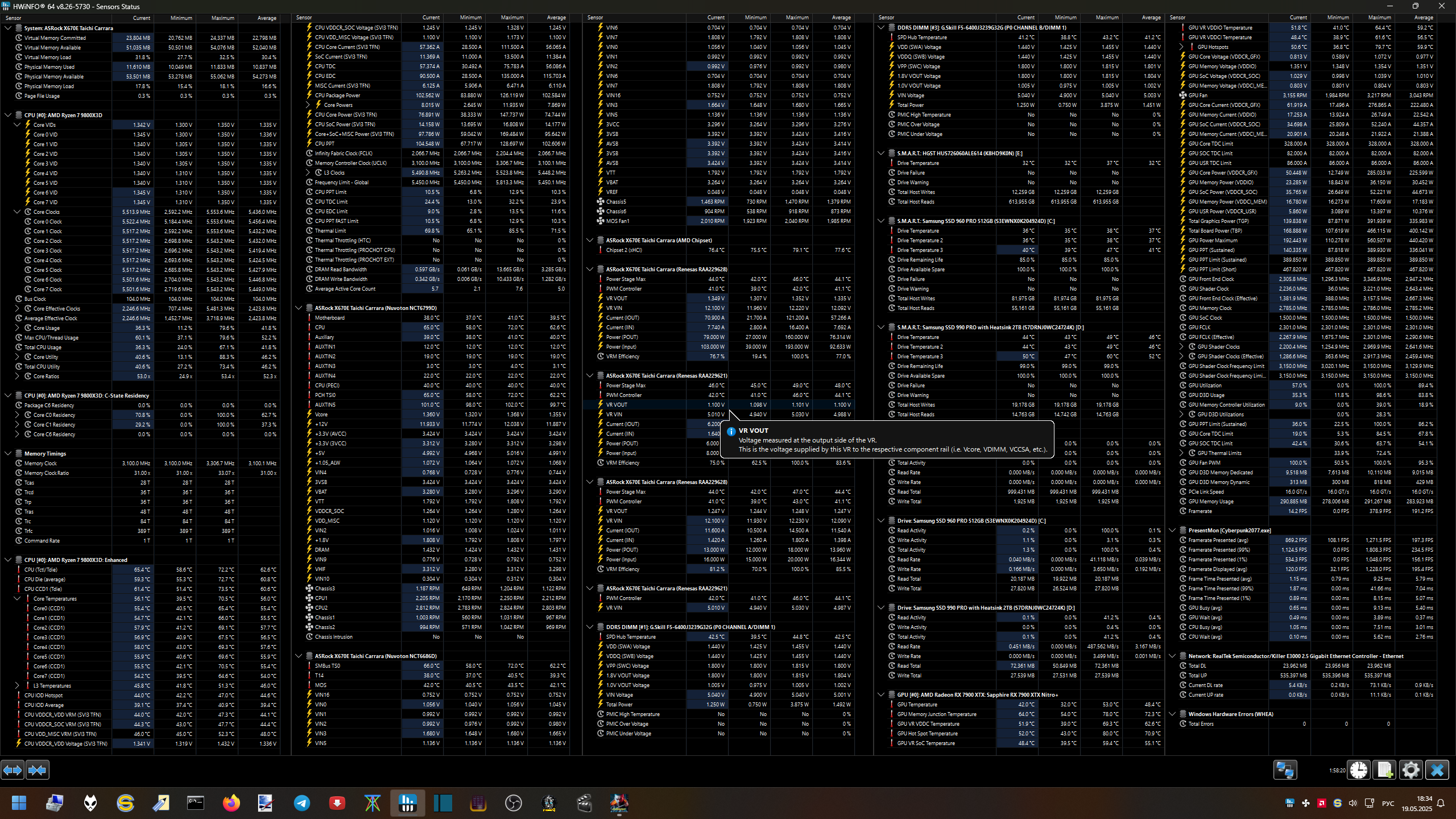Select the CPU Package Power sensor row
1456x819 pixels.
337,96
